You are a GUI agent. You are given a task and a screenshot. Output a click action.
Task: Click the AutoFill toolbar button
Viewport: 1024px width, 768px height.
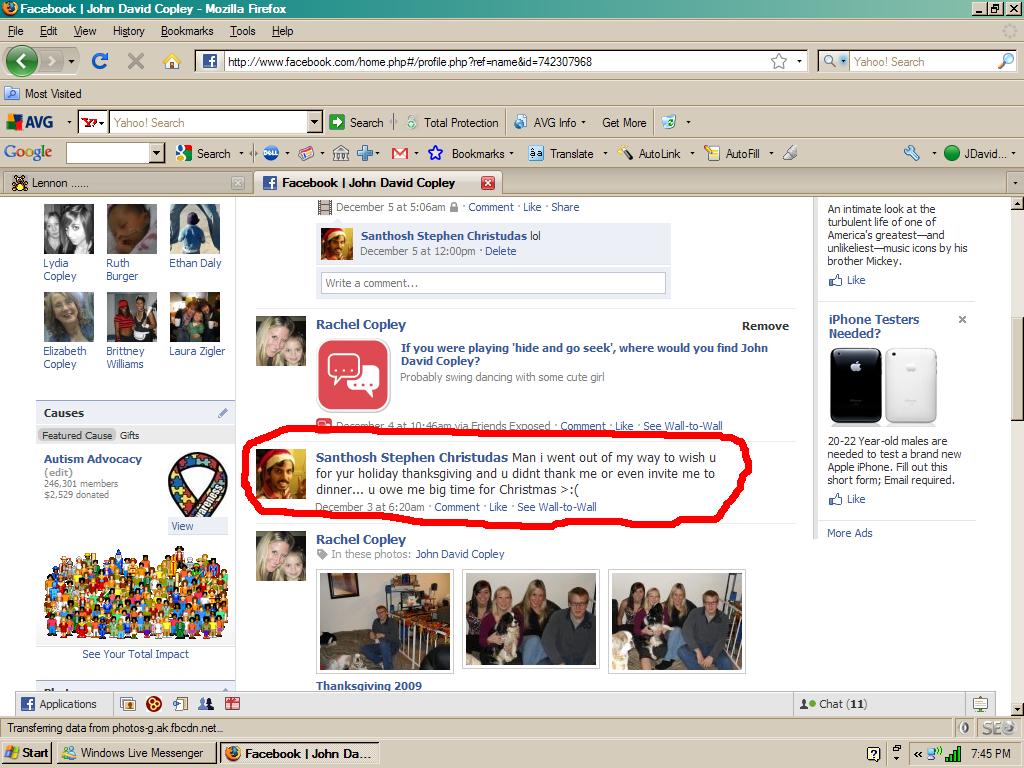(x=732, y=153)
